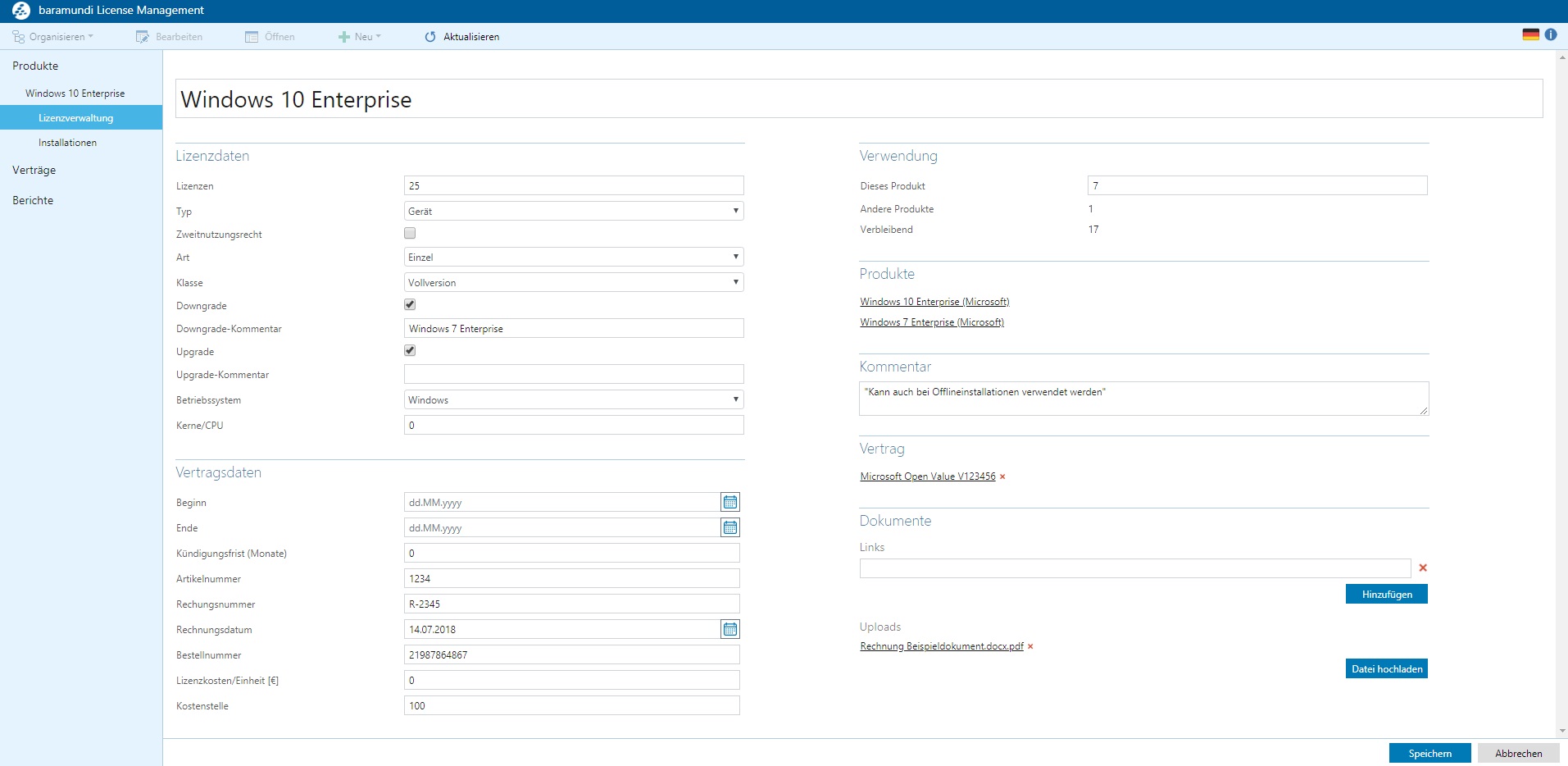Click the Lizenzkosten/Einheit field
The width and height of the screenshot is (1568, 766).
coord(572,680)
